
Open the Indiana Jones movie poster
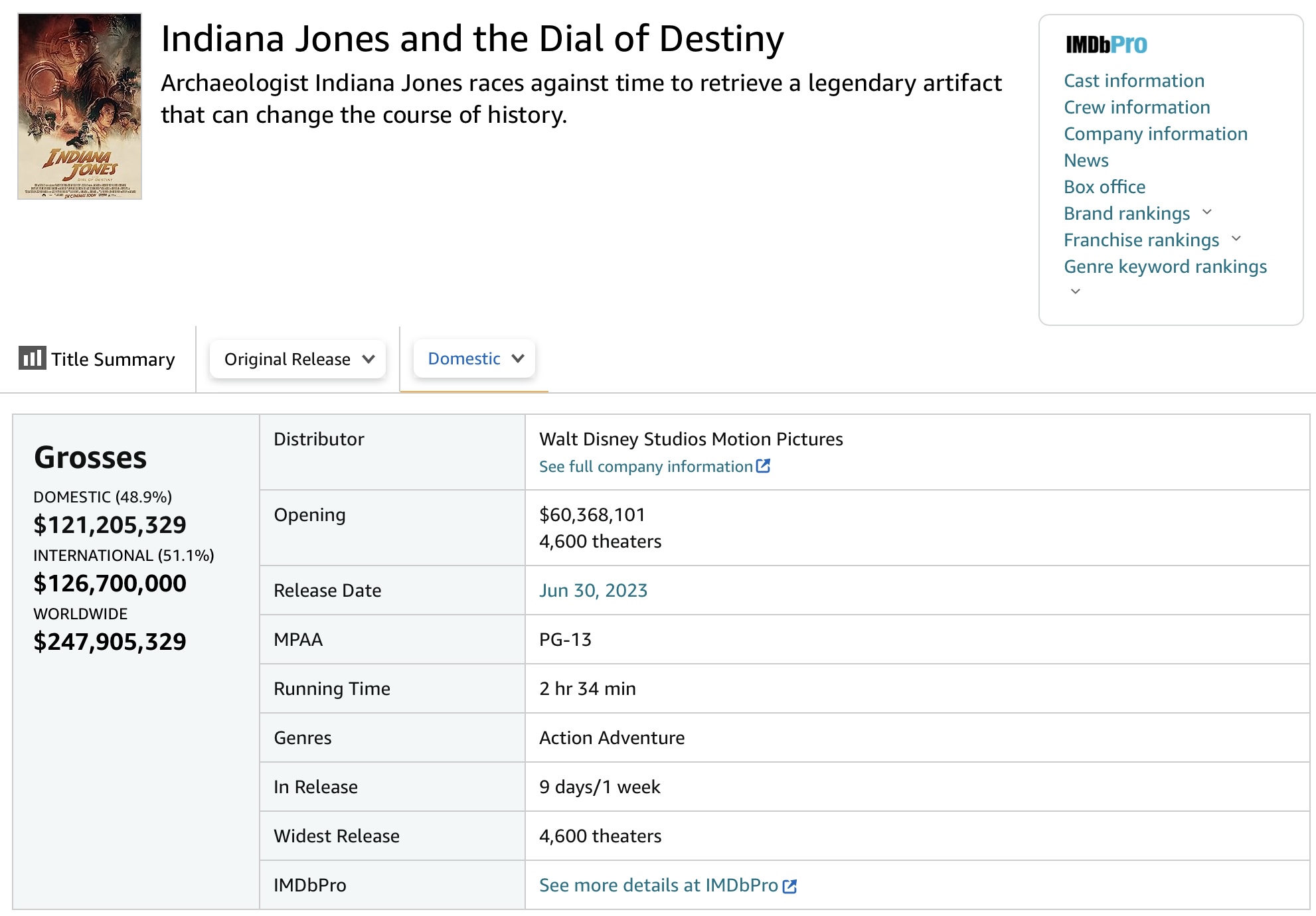80,106
